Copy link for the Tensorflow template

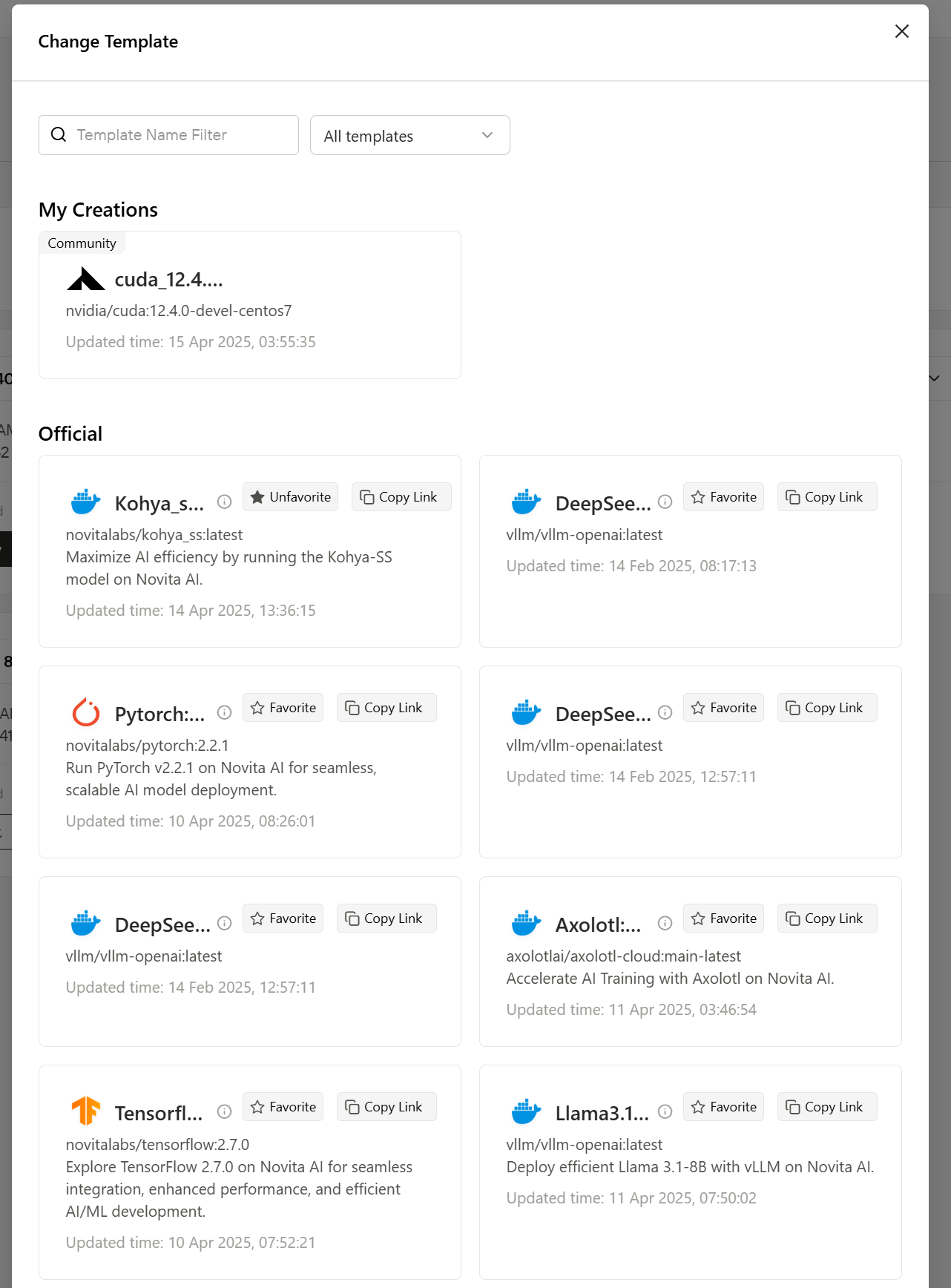tap(386, 1107)
